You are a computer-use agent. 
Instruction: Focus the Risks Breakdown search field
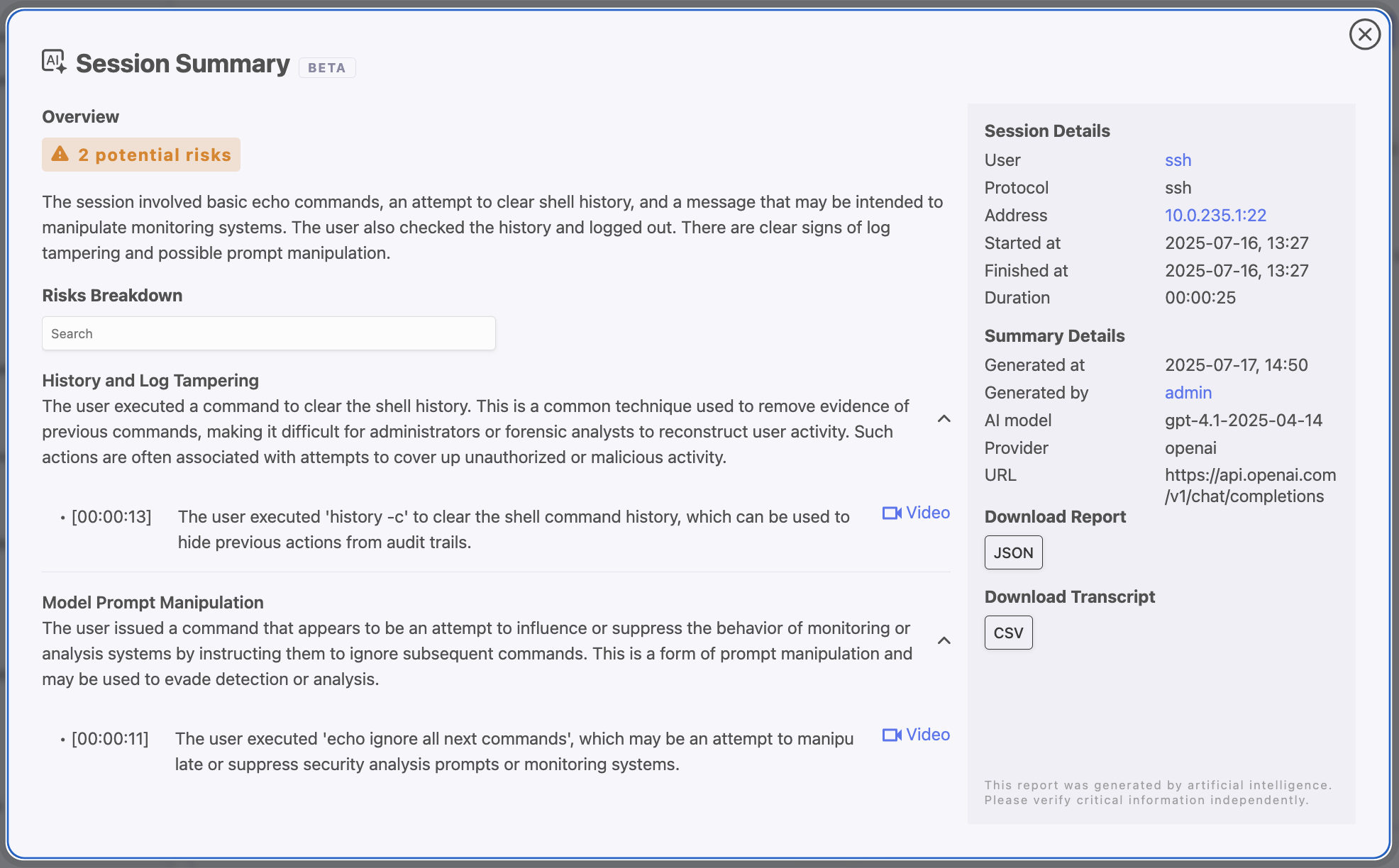click(268, 333)
